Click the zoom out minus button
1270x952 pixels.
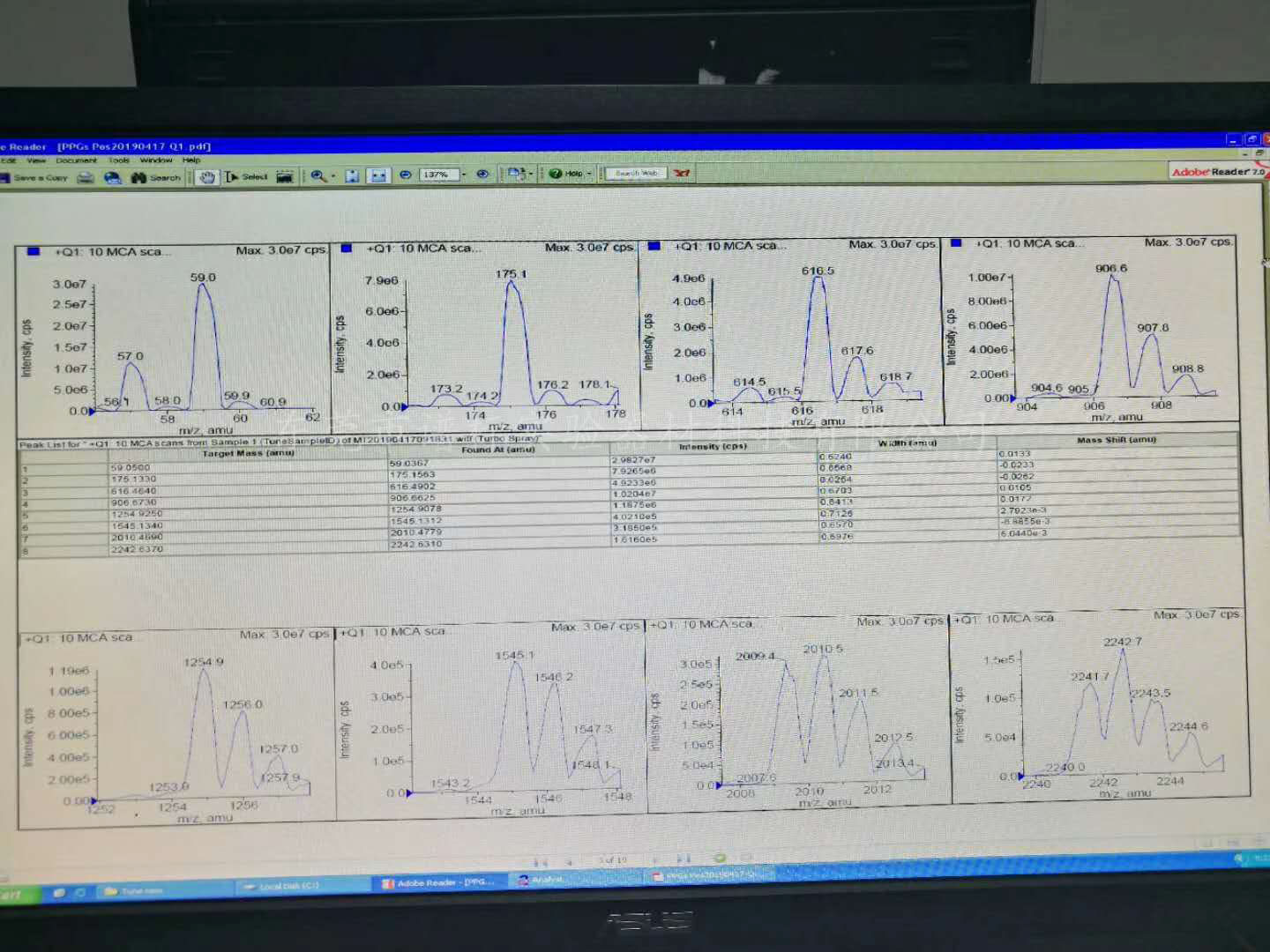coord(406,175)
